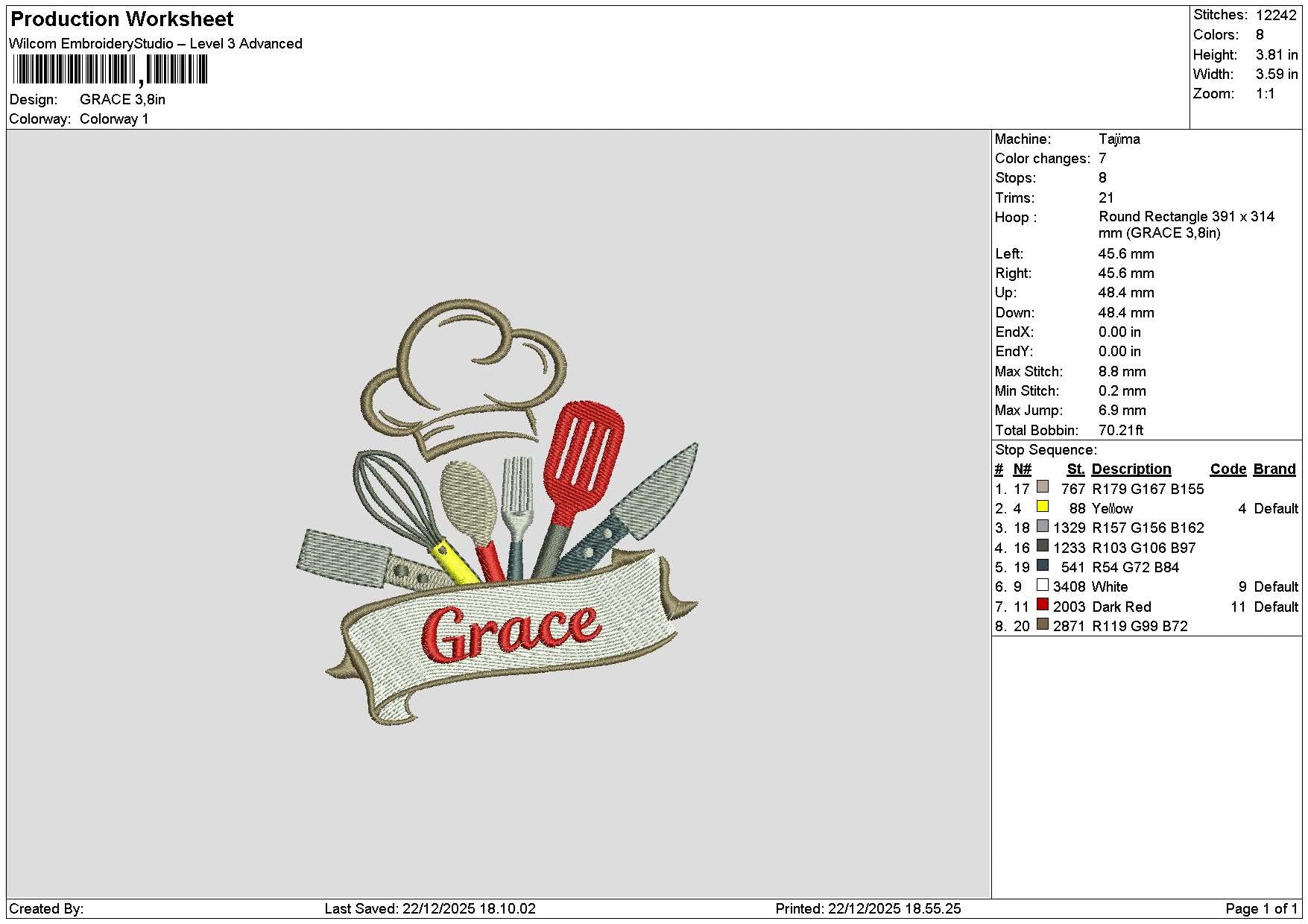Click the R103 G106 B97 color swatch

(x=1043, y=546)
